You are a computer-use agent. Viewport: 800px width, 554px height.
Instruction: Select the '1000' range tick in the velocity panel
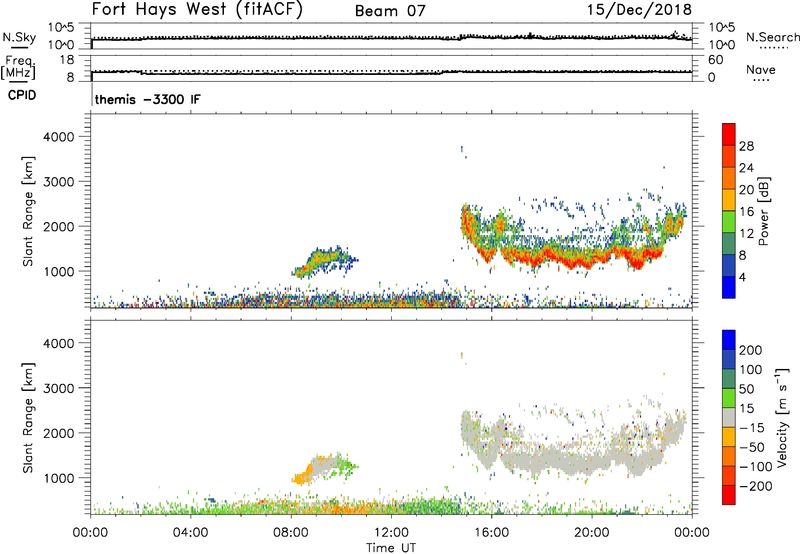pos(59,478)
